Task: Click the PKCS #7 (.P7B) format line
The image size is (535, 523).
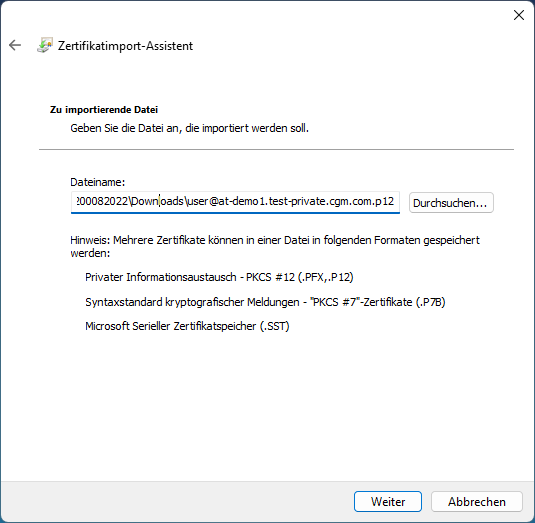Action: point(265,302)
